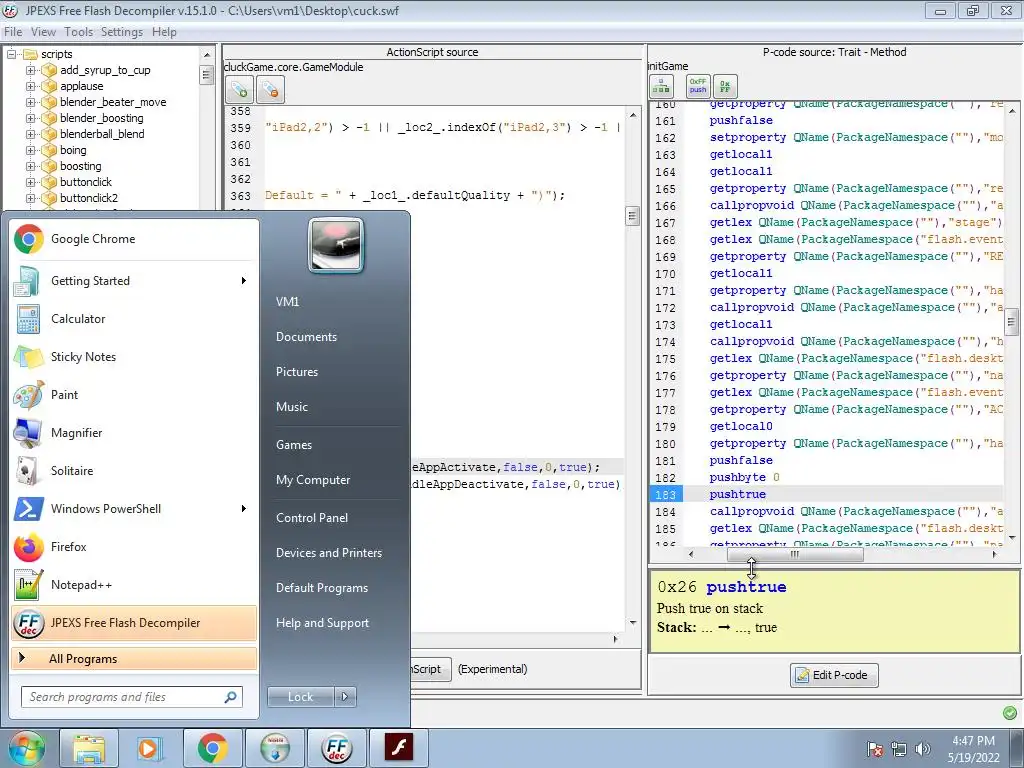1024x768 pixels.
Task: Open the Windows PowerShell submenu arrow
Action: [x=244, y=509]
